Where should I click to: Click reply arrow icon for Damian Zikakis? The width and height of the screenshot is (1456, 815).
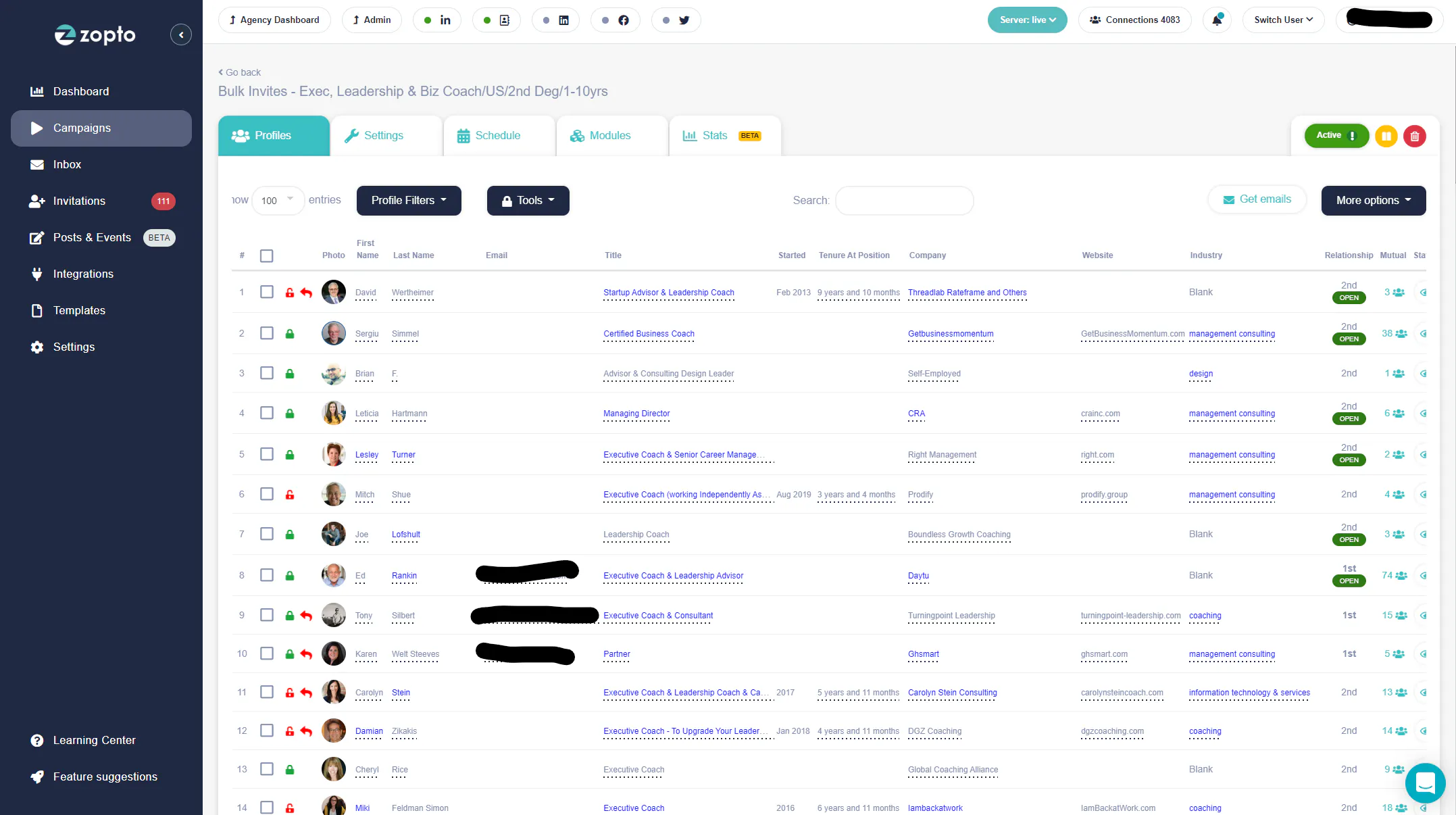(x=306, y=731)
